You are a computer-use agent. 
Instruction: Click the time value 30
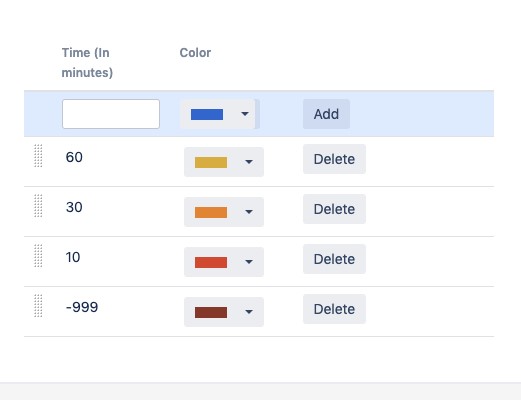[74, 207]
